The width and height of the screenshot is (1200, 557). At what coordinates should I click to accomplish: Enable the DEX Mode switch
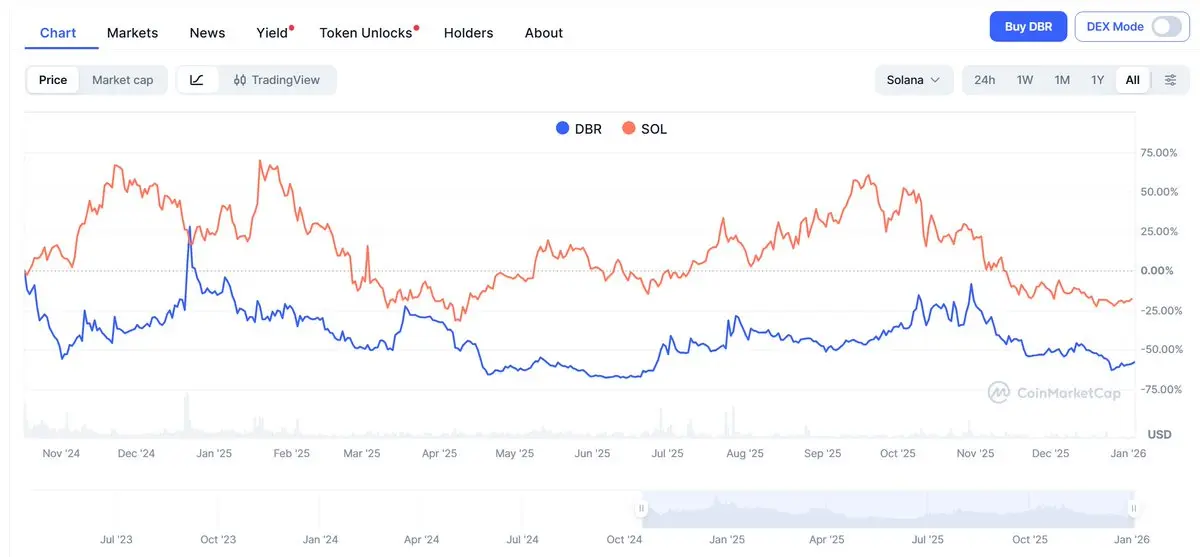tap(1166, 27)
